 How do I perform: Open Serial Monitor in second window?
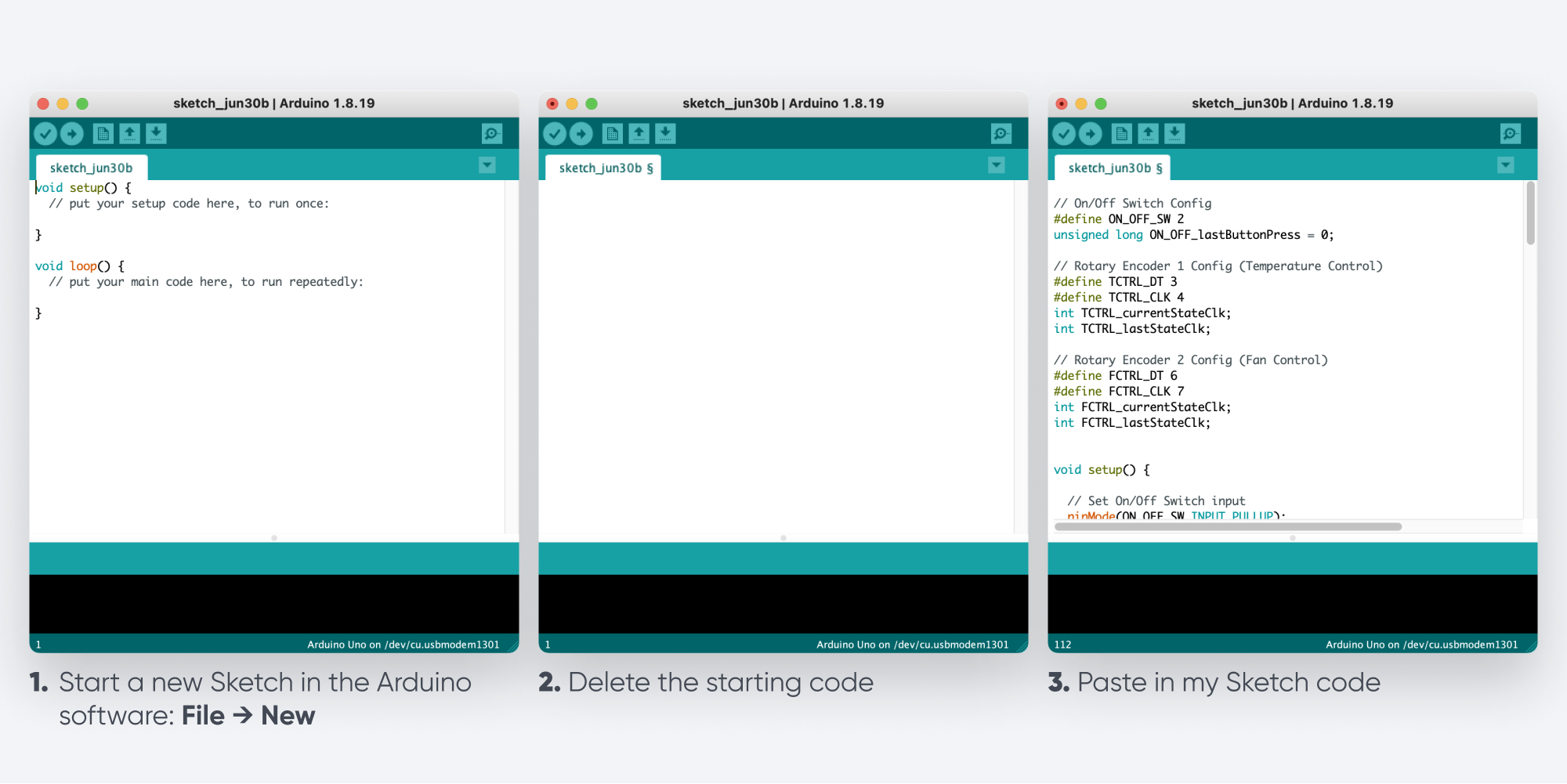[1001, 134]
